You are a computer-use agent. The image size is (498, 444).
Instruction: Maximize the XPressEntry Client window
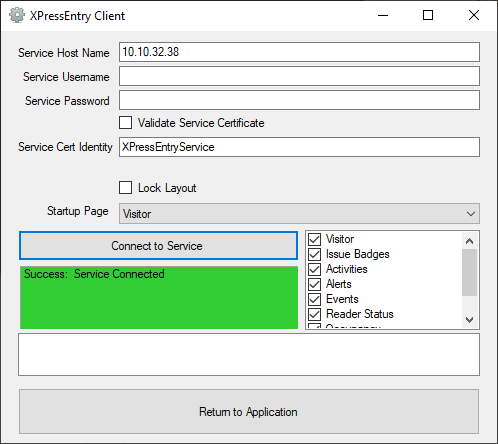pyautogui.click(x=428, y=15)
